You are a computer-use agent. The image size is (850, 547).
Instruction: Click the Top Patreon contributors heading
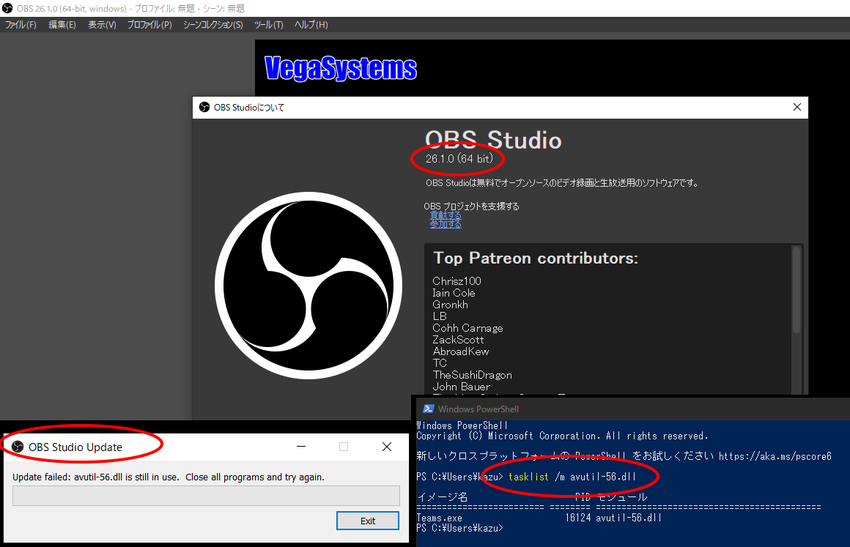pos(536,258)
